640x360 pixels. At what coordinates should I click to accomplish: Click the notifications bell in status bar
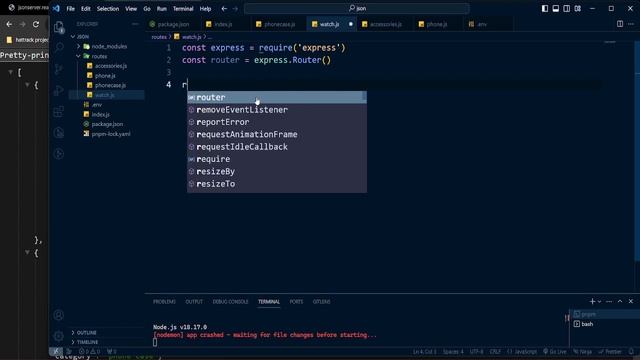[x=631, y=351]
